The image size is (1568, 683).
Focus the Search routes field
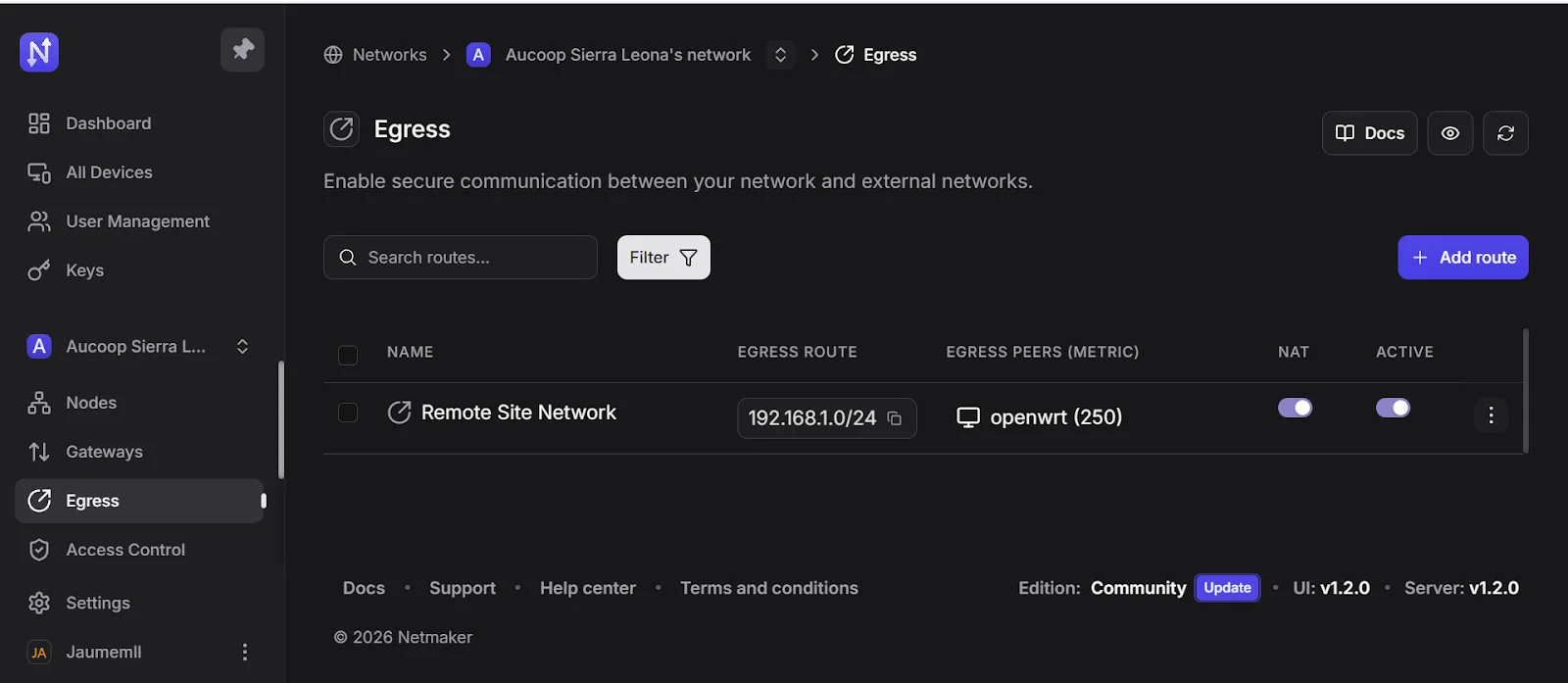click(x=461, y=258)
